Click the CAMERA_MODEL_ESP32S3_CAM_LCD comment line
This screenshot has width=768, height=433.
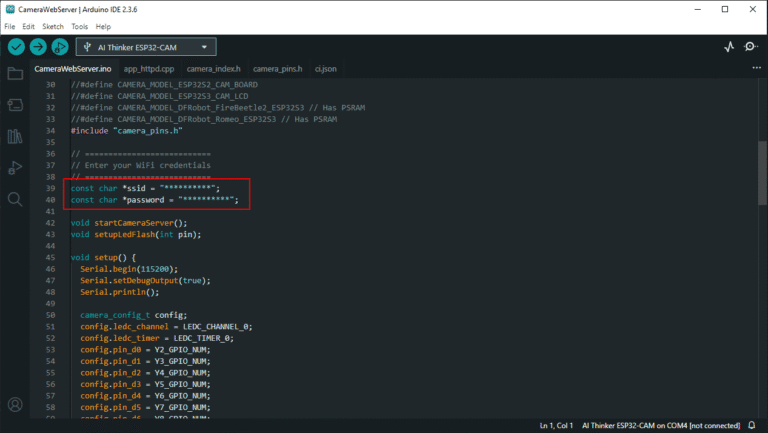(160, 96)
